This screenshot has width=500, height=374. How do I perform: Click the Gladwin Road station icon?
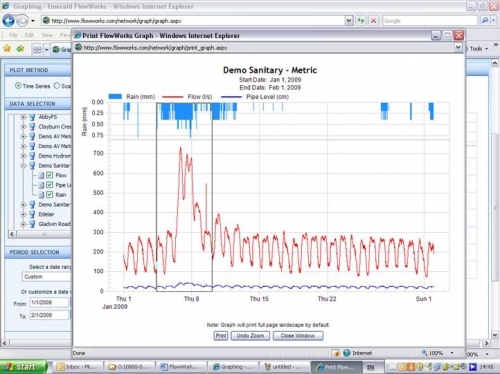(x=32, y=224)
